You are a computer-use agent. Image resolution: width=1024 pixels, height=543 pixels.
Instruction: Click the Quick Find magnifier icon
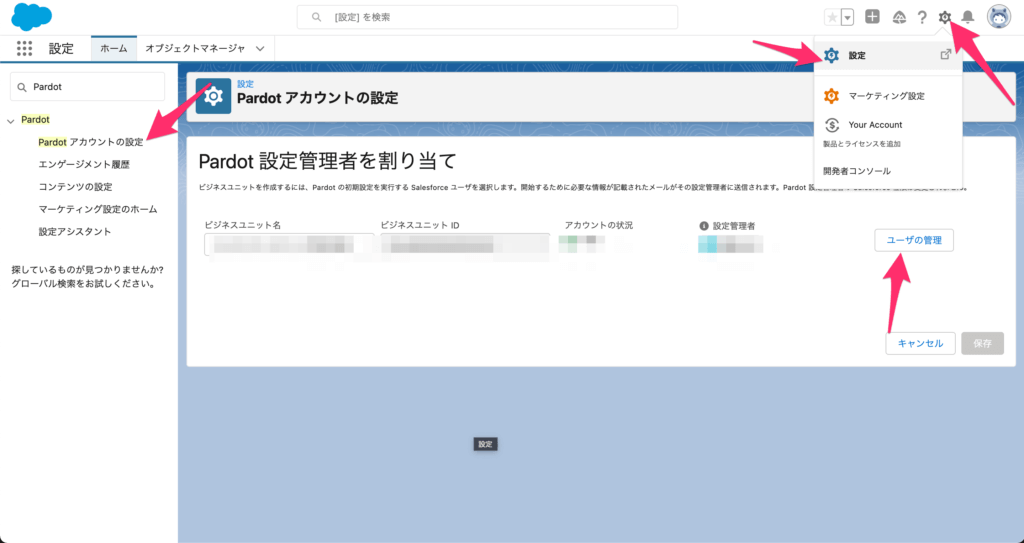pyautogui.click(x=22, y=87)
